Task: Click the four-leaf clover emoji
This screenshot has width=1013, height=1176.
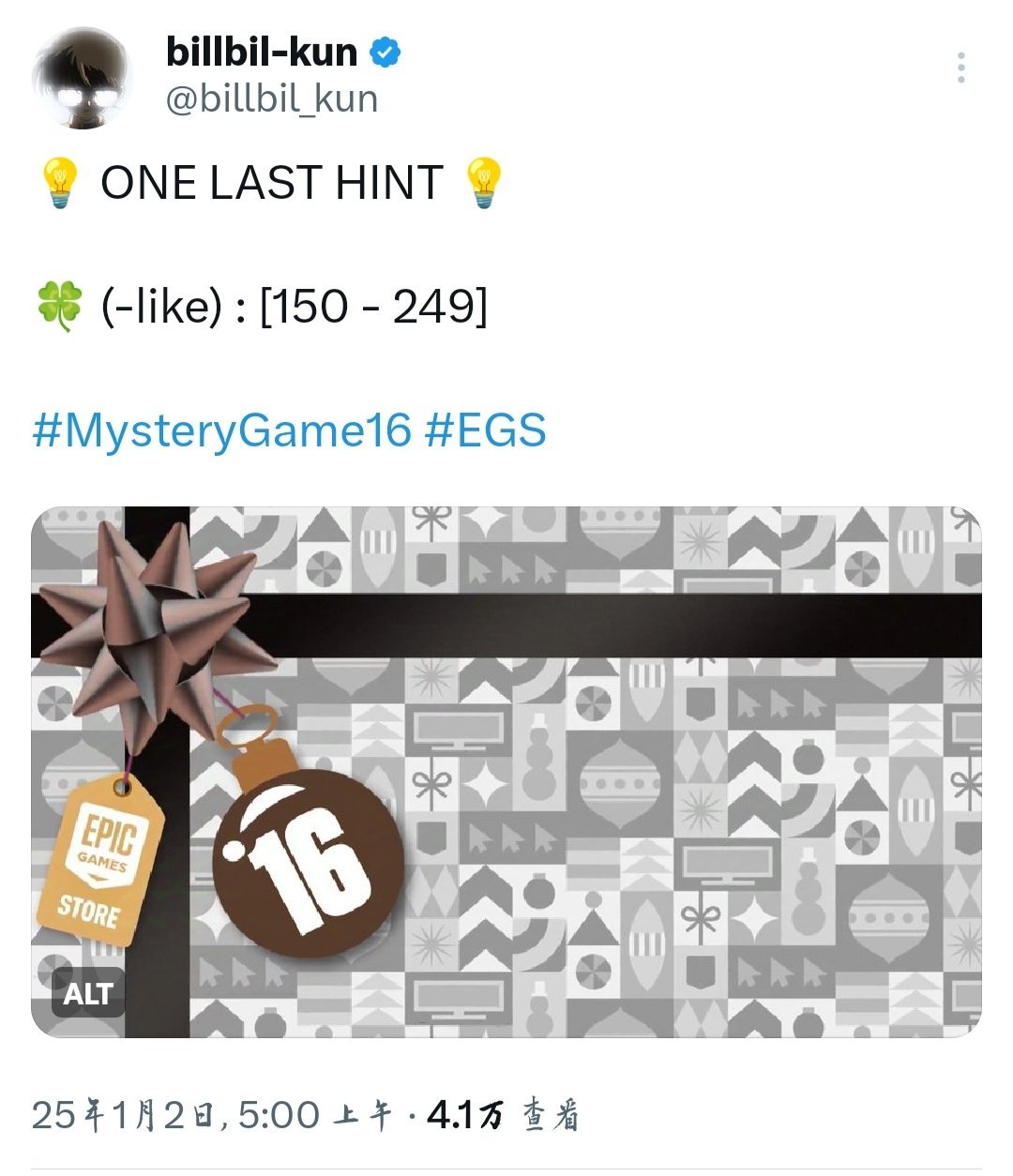Action: click(59, 308)
